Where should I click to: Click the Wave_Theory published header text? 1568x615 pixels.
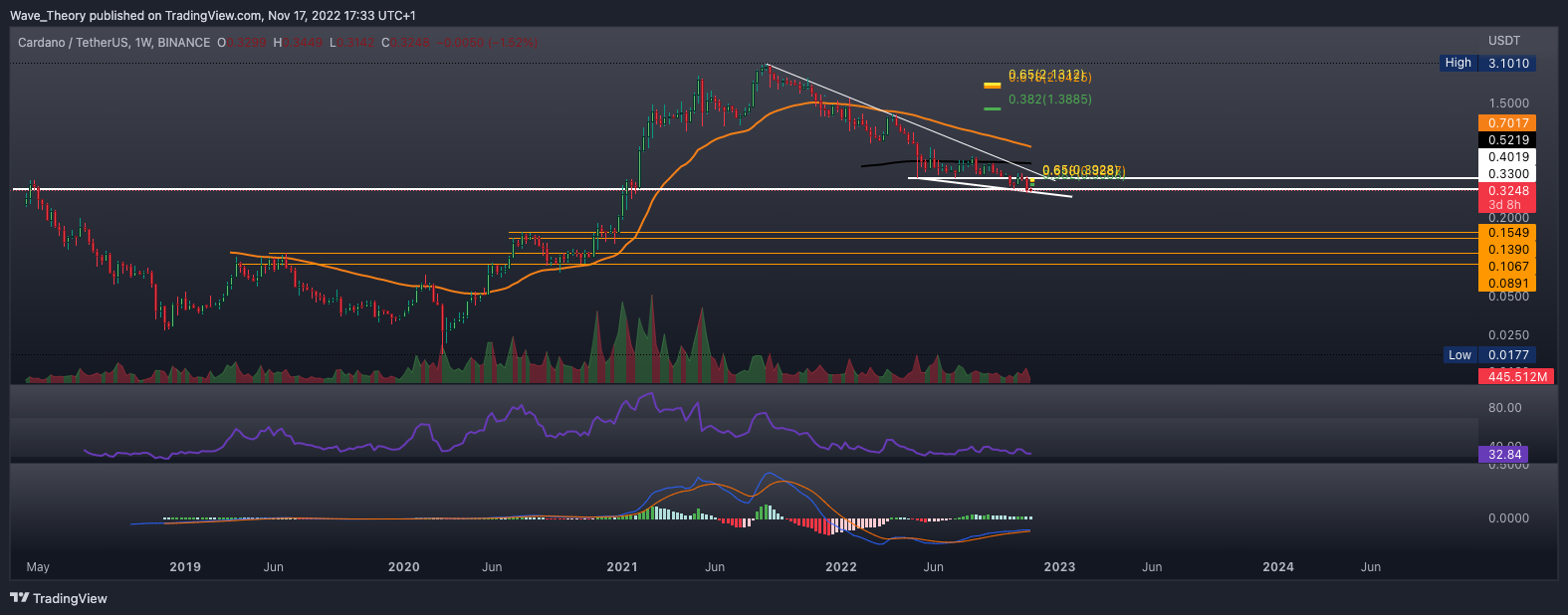213,16
